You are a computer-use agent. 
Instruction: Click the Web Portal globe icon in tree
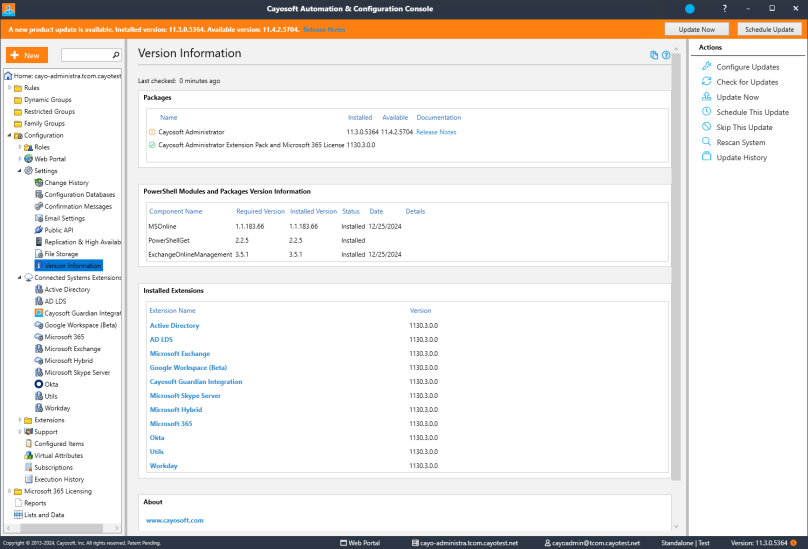click(x=28, y=159)
